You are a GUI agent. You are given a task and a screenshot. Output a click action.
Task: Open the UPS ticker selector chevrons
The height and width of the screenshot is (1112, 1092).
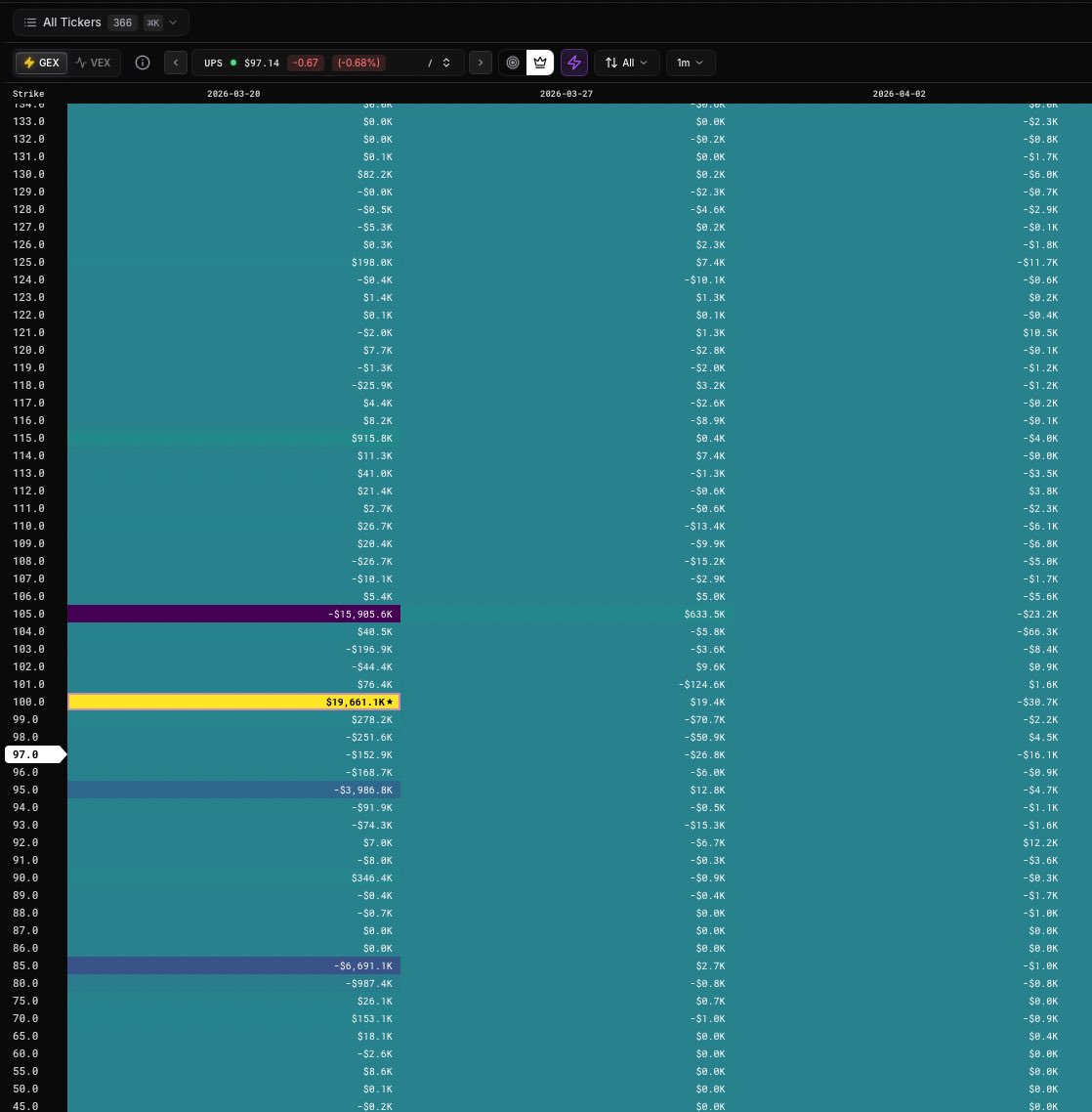[x=446, y=63]
